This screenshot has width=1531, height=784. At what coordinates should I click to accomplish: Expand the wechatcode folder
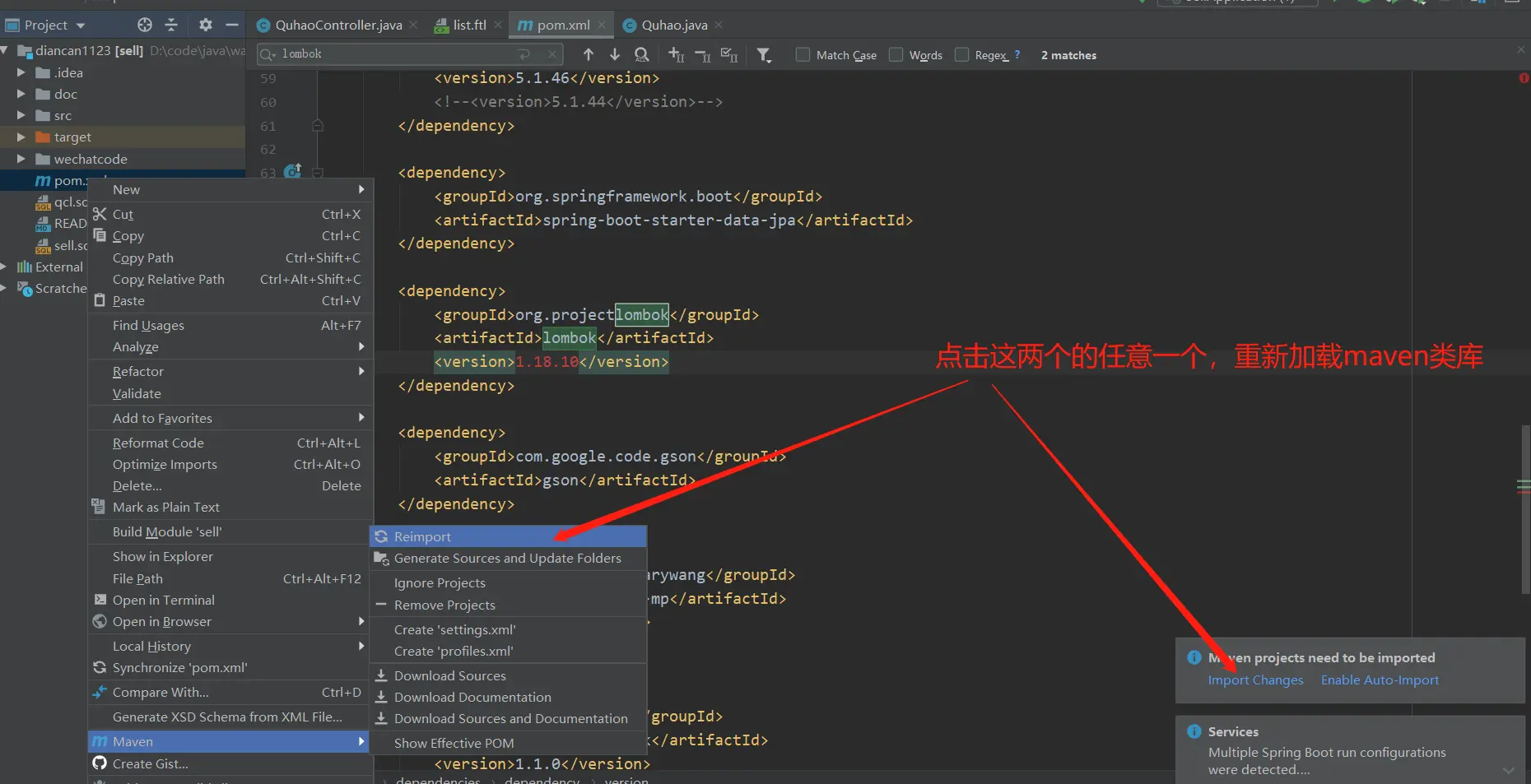pos(21,159)
